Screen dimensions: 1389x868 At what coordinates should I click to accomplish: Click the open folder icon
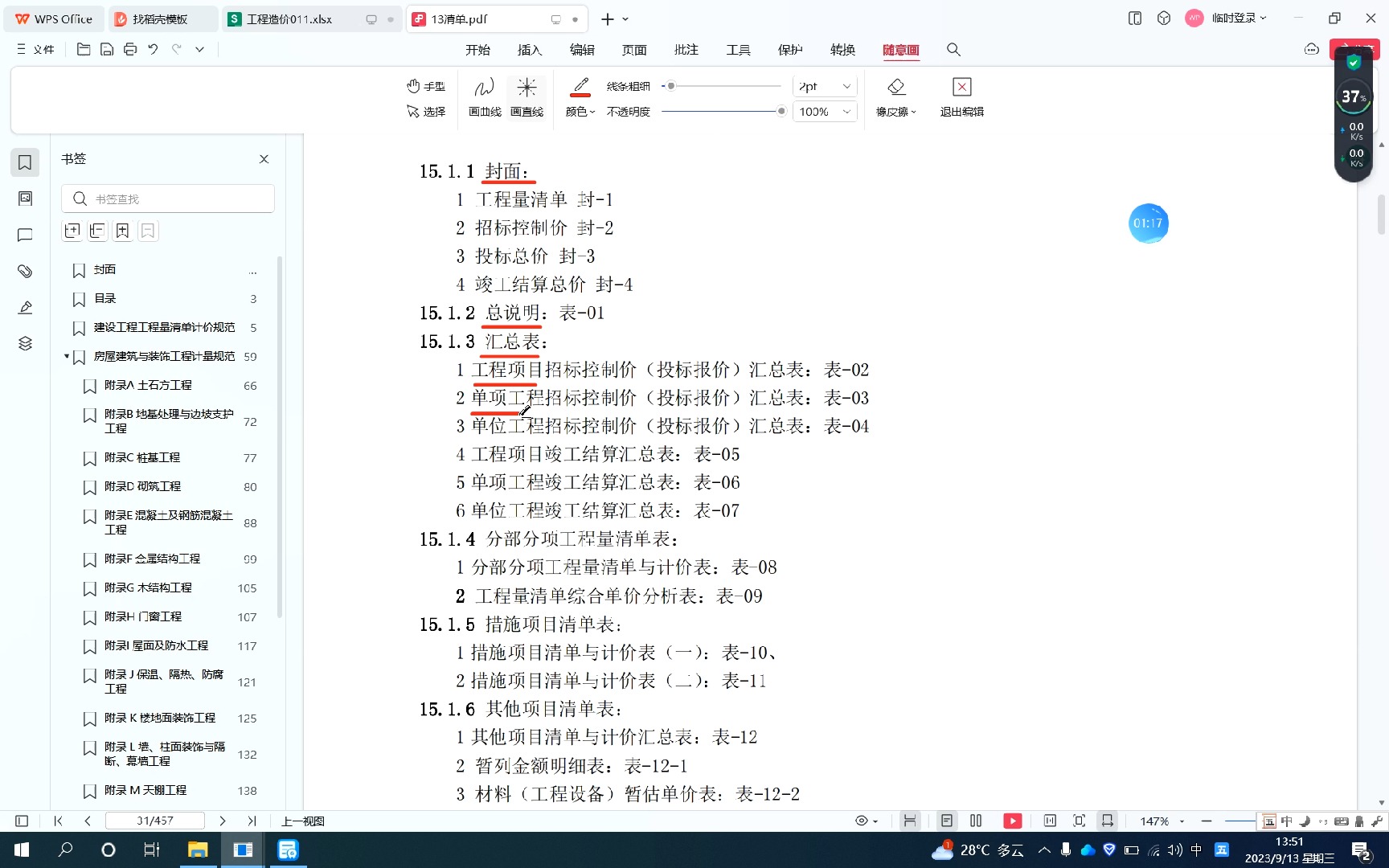click(x=84, y=50)
